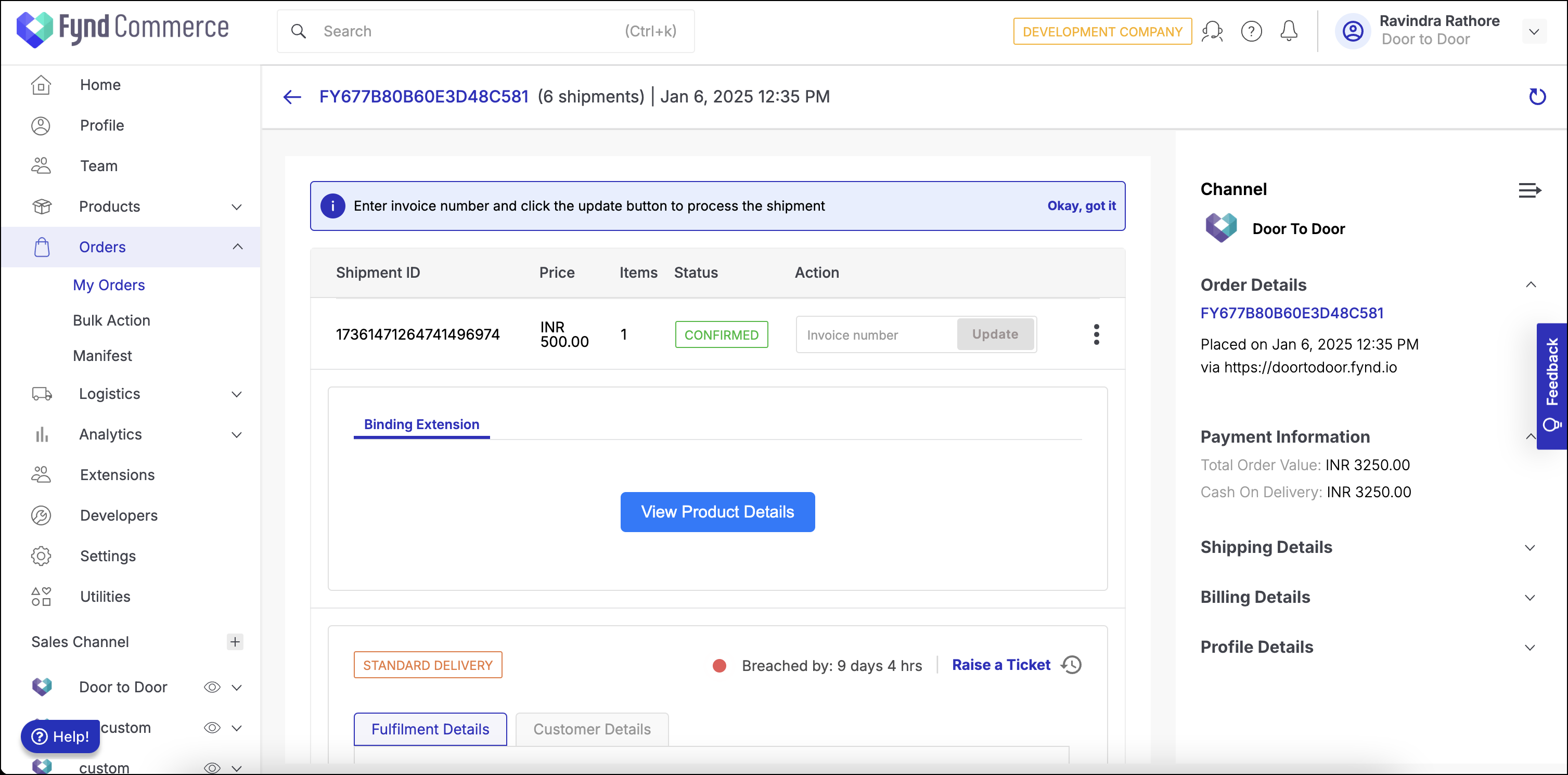Click the Help! button
The height and width of the screenshot is (775, 1568).
coord(60,736)
